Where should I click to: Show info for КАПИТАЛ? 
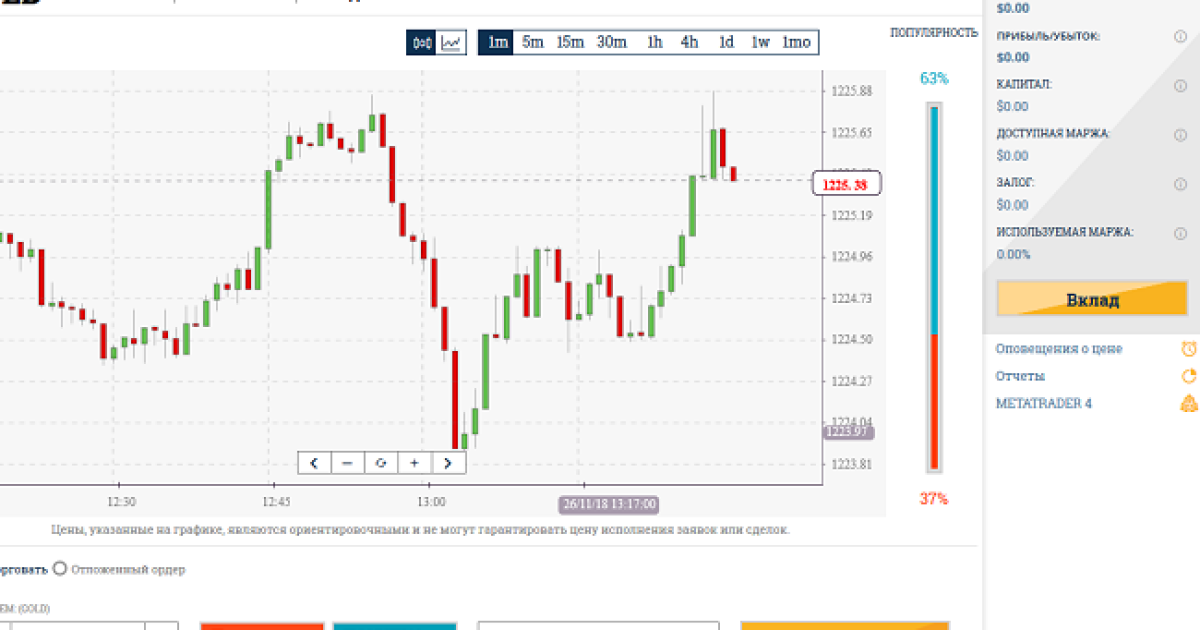[x=1180, y=86]
